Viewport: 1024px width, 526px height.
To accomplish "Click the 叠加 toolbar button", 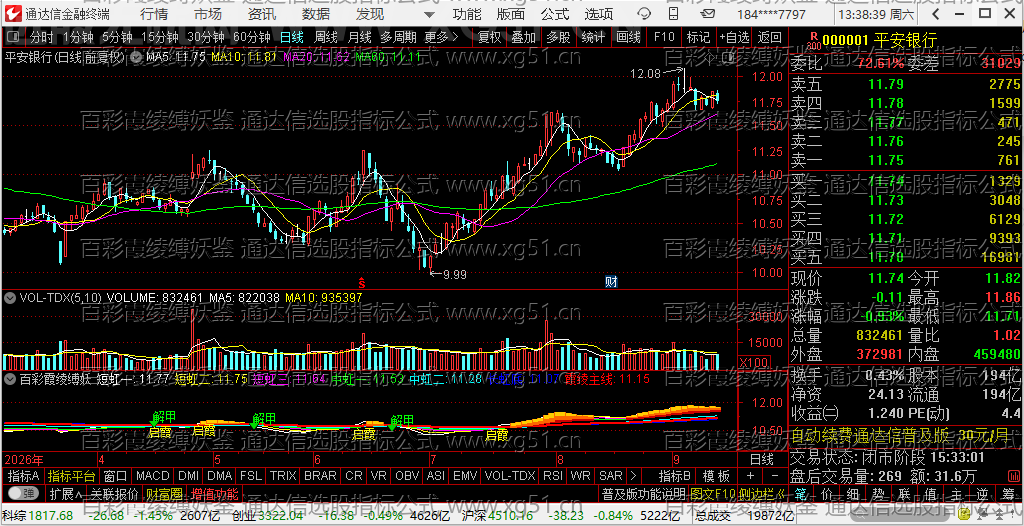I will tap(523, 37).
